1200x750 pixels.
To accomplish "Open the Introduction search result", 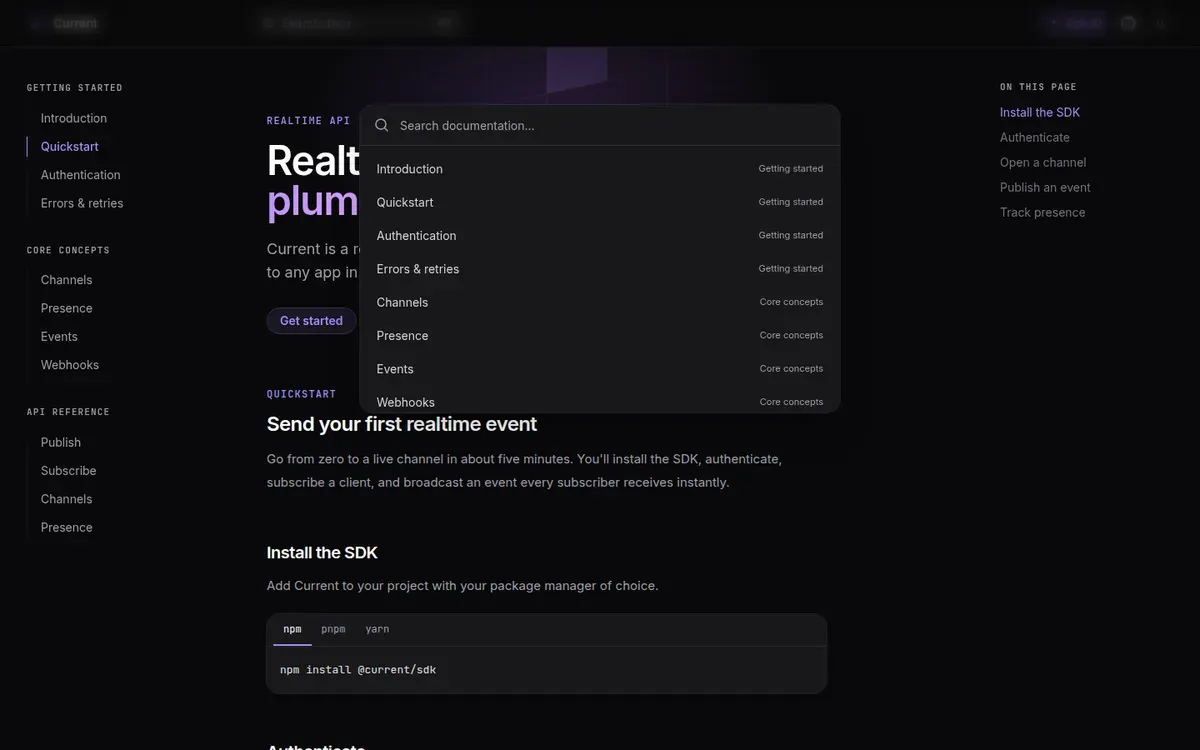I will pyautogui.click(x=600, y=169).
